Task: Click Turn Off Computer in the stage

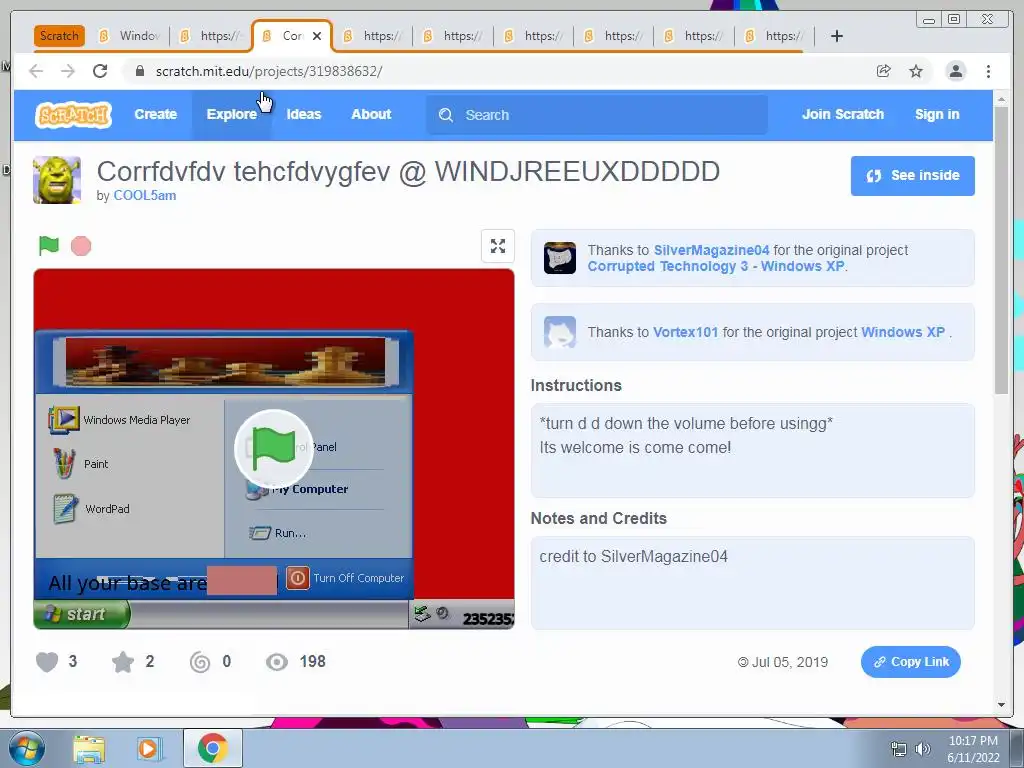Action: coord(345,578)
